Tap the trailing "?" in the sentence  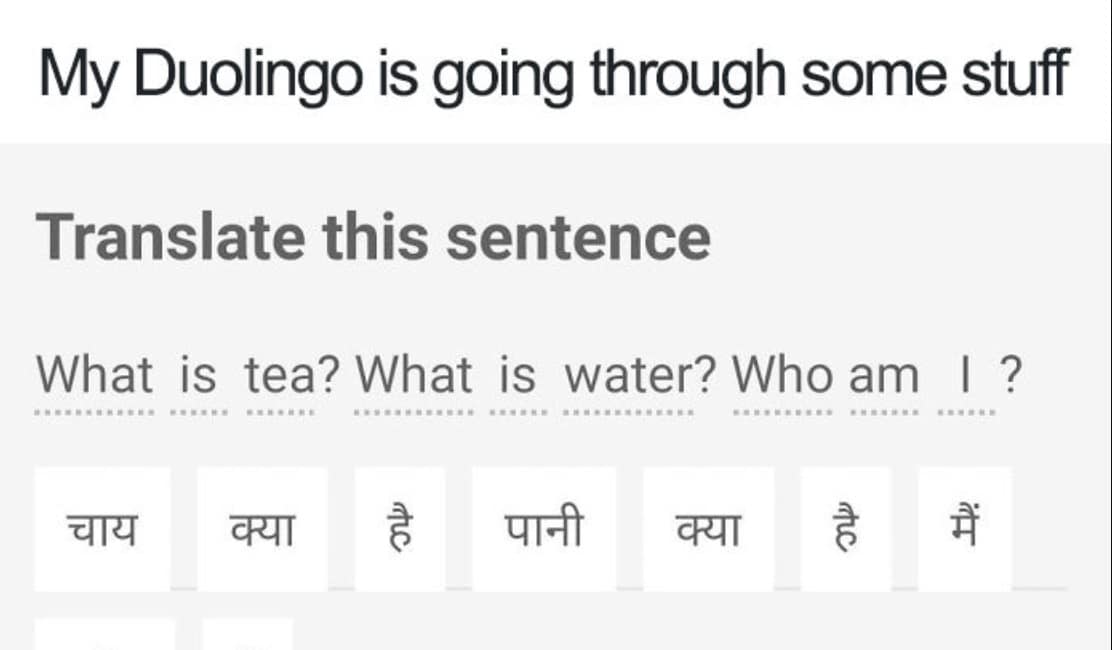(x=1010, y=375)
